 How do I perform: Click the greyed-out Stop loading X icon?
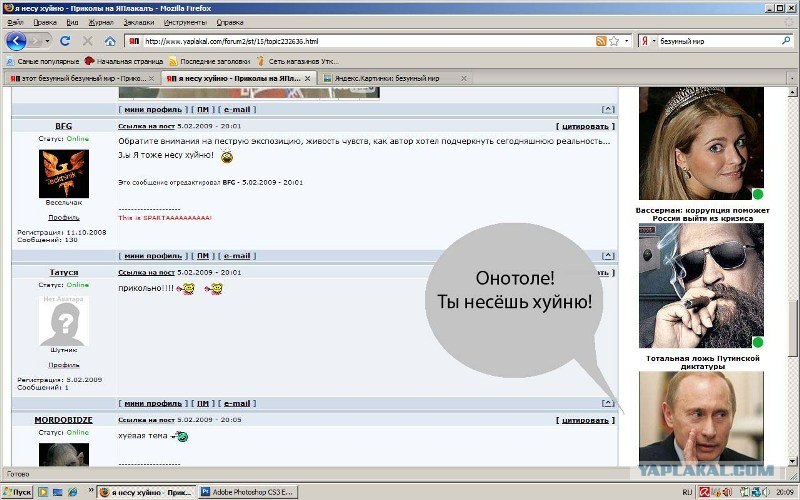click(x=88, y=41)
